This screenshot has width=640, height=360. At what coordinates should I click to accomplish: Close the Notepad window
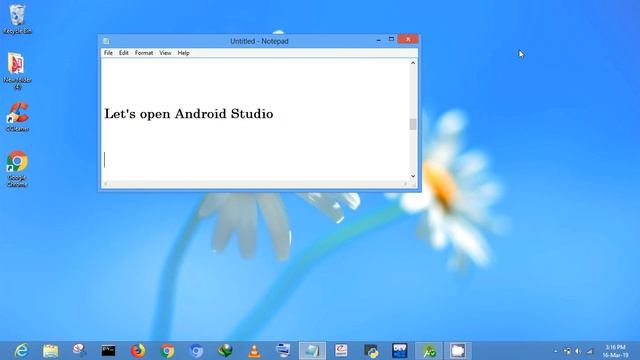[x=408, y=39]
